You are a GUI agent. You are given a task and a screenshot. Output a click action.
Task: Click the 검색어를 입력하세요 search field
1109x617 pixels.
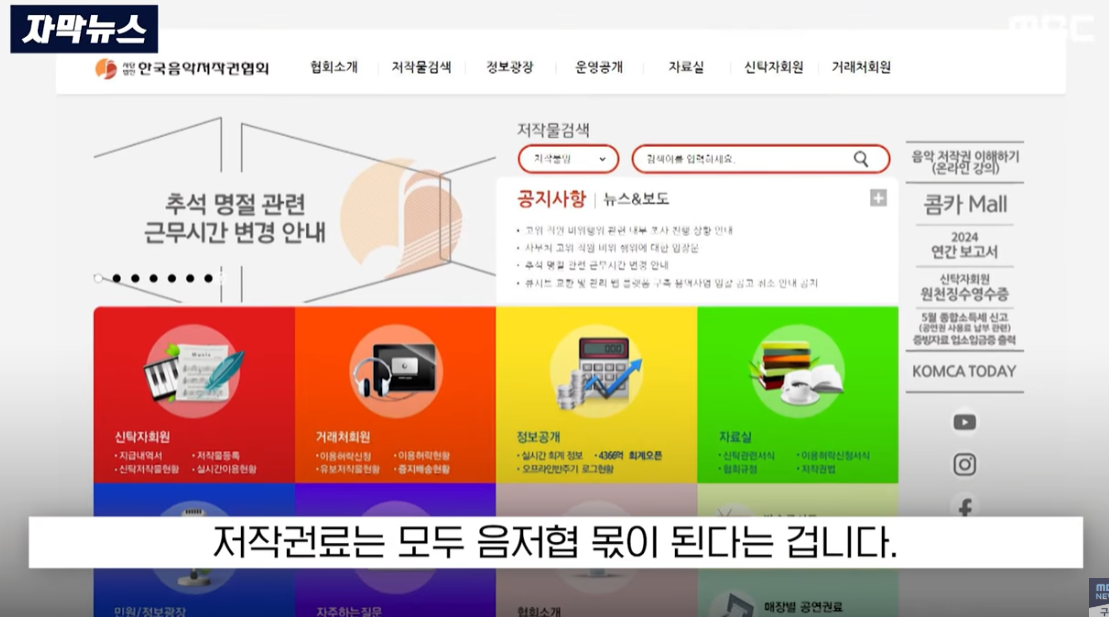pos(740,159)
